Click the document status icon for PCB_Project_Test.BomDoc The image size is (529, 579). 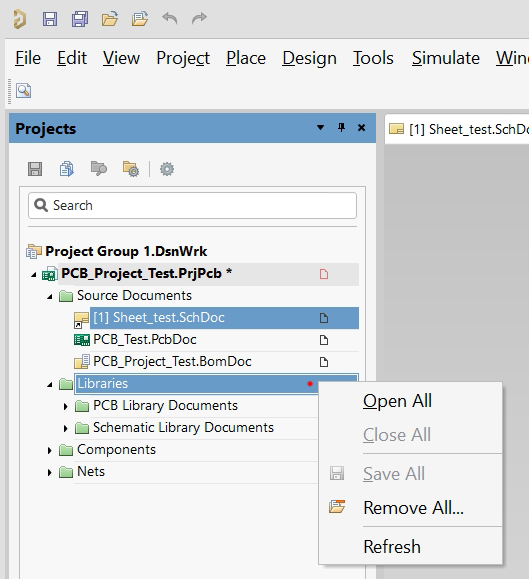tap(324, 362)
